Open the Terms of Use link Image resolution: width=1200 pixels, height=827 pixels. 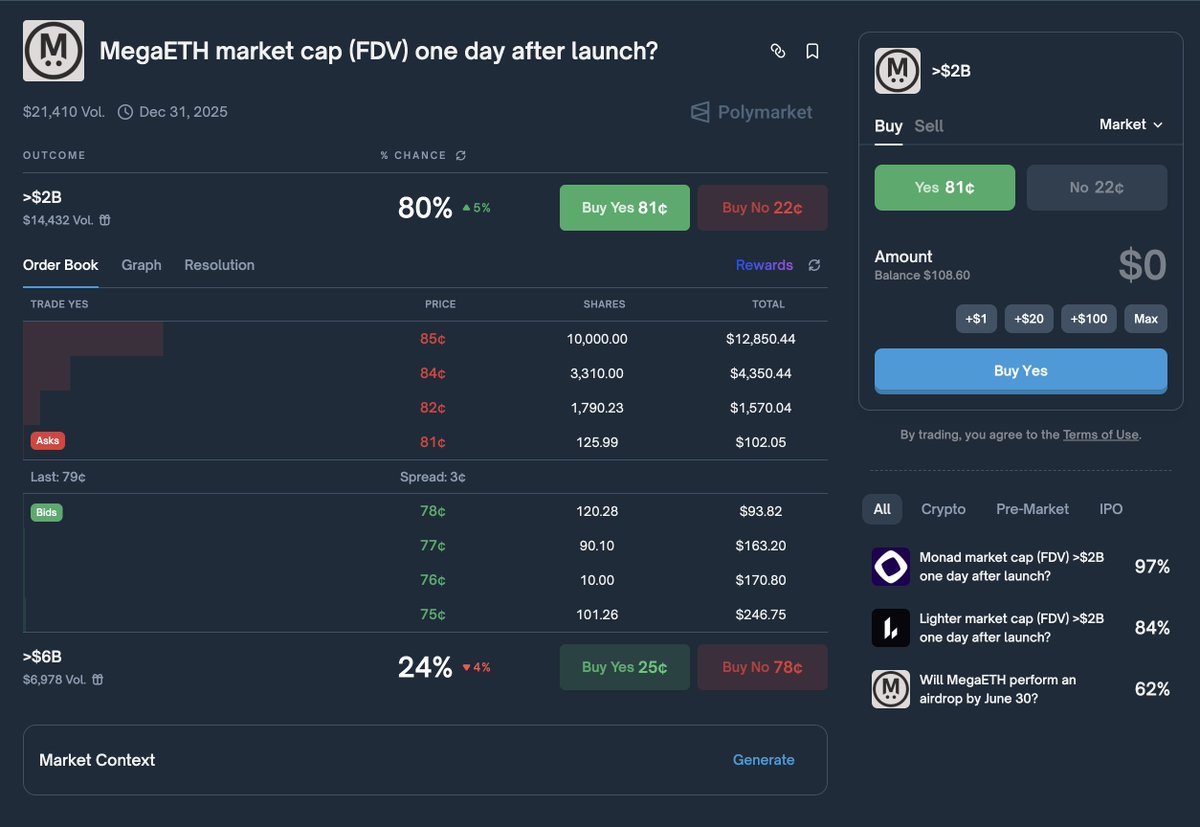[x=1100, y=435]
